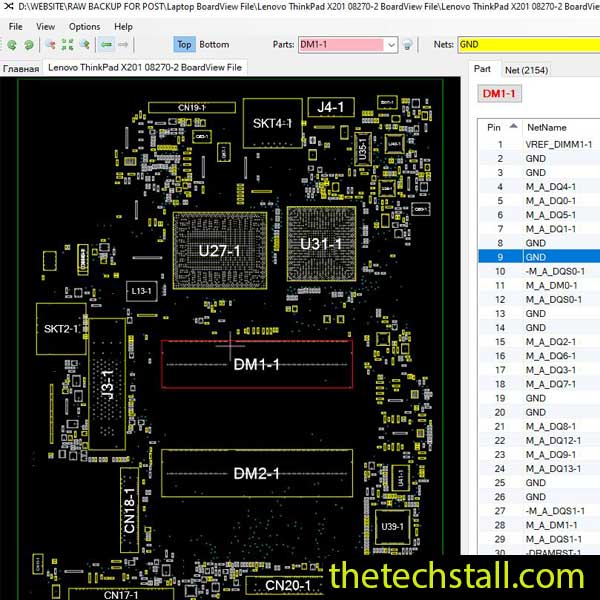Click the green back arrow icon
This screenshot has height=600, width=600.
(106, 45)
